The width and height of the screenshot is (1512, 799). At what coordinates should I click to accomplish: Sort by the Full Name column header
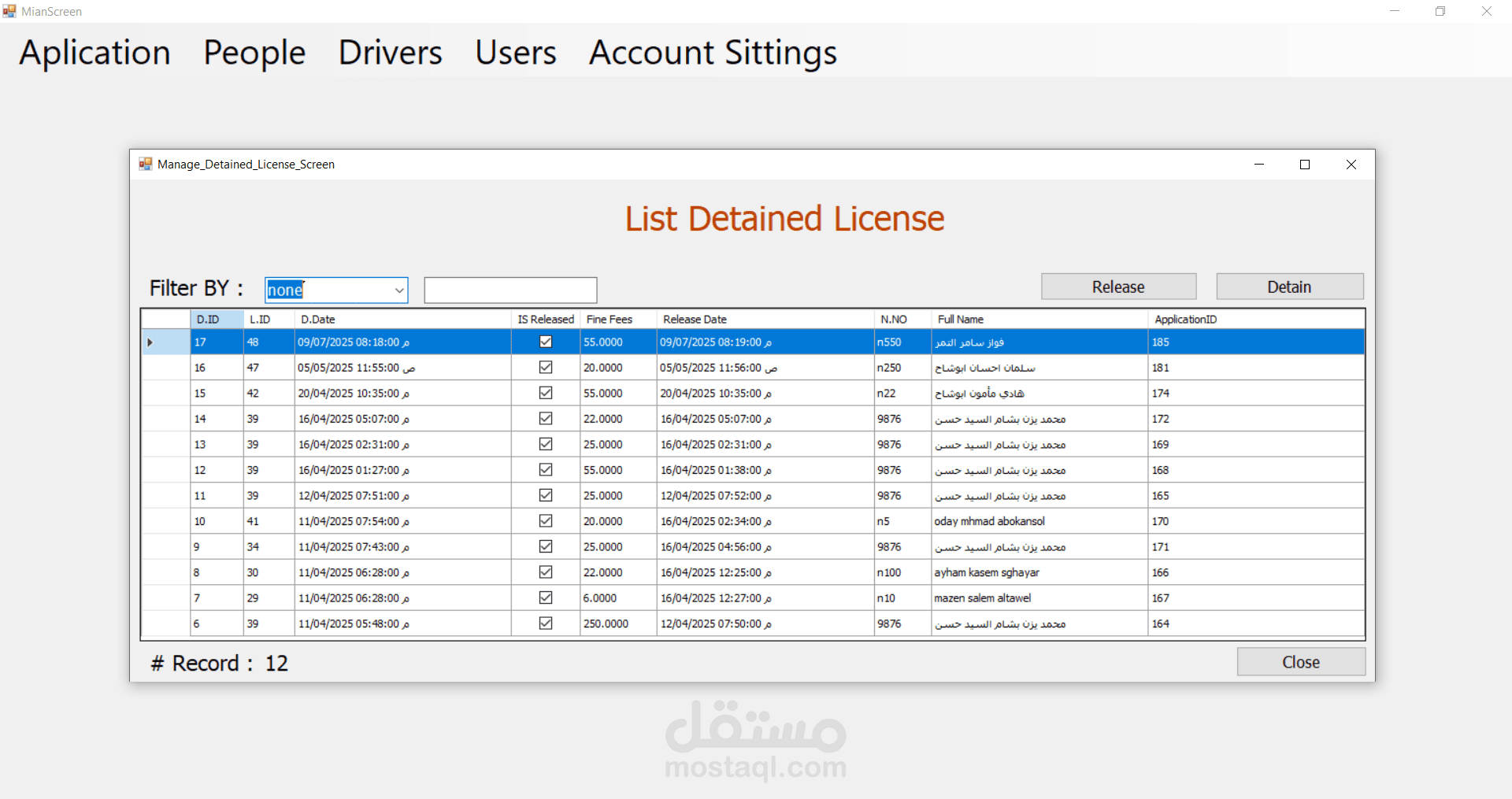click(x=1039, y=319)
